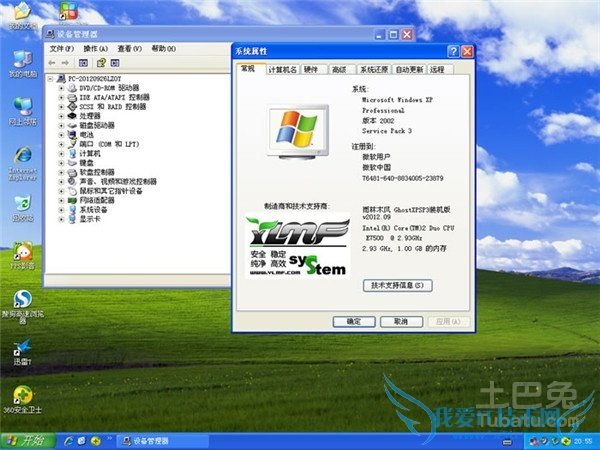600x450 pixels.
Task: Select the 鼠标和其它指针设备 tree row text
Action: [x=111, y=191]
